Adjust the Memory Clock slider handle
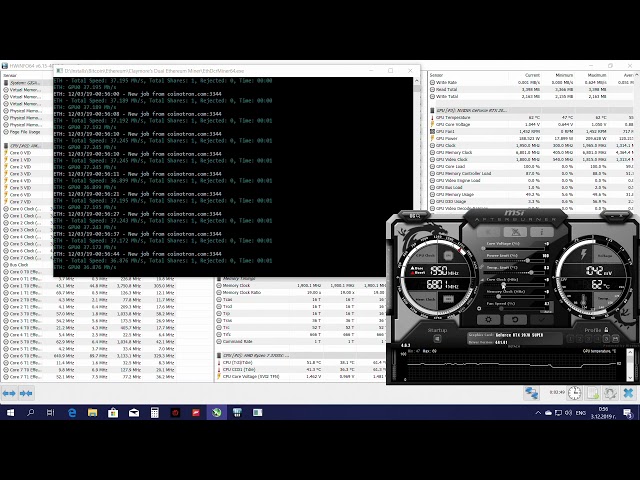 (x=499, y=296)
